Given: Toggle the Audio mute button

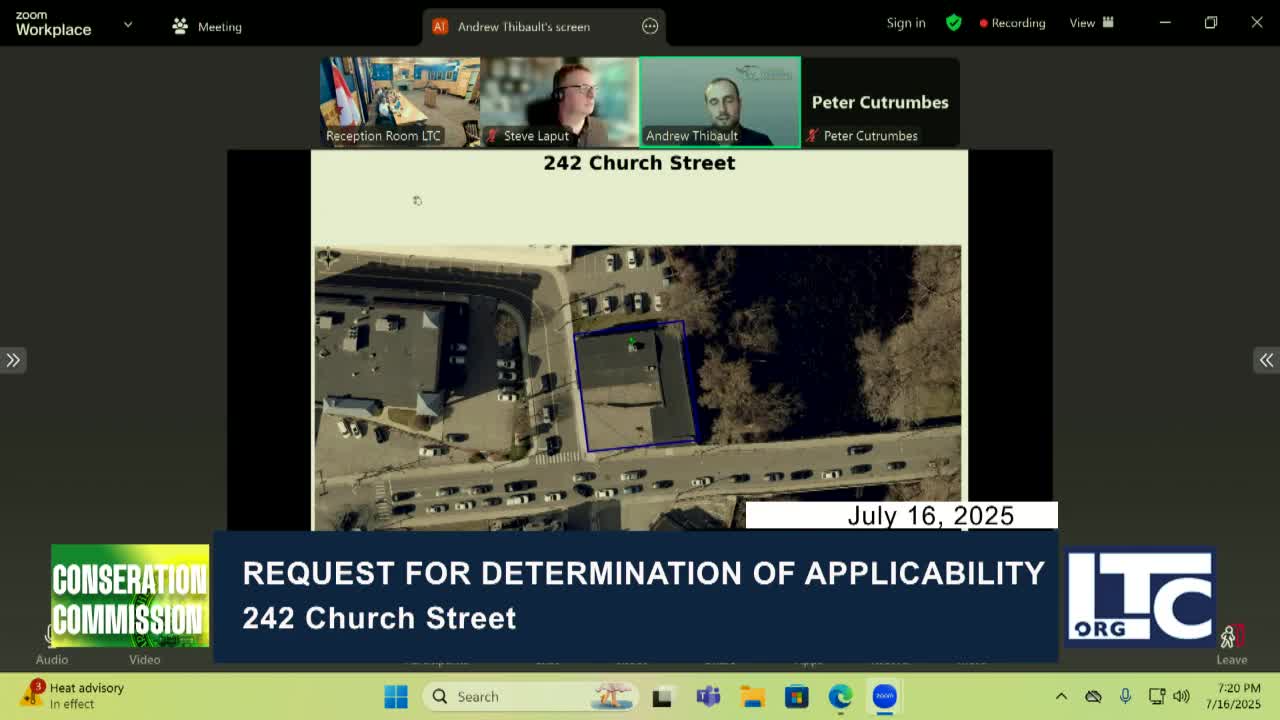Looking at the screenshot, I should pyautogui.click(x=52, y=645).
